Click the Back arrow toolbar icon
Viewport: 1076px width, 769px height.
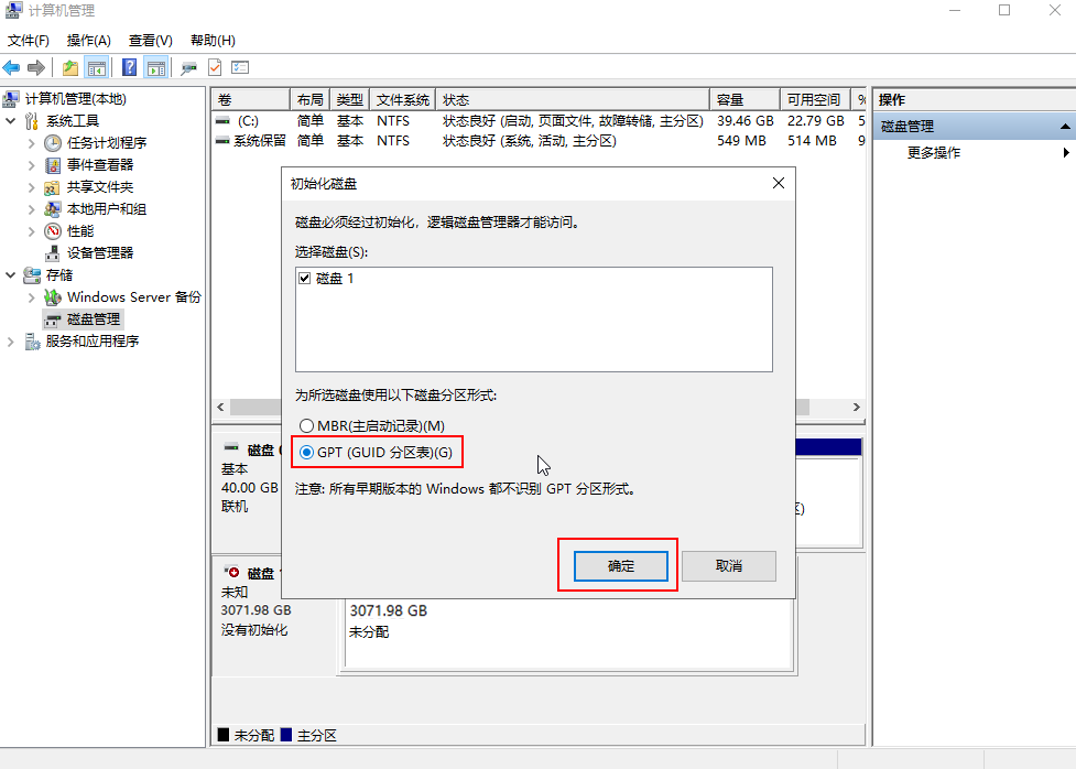(11, 67)
